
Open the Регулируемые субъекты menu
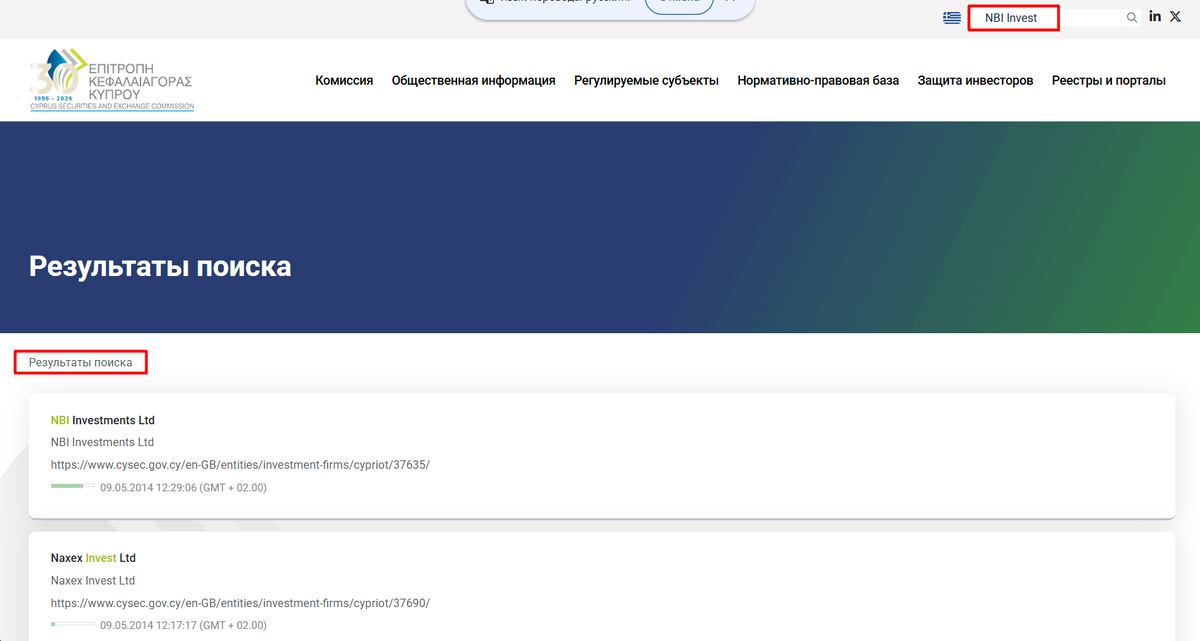(x=646, y=80)
